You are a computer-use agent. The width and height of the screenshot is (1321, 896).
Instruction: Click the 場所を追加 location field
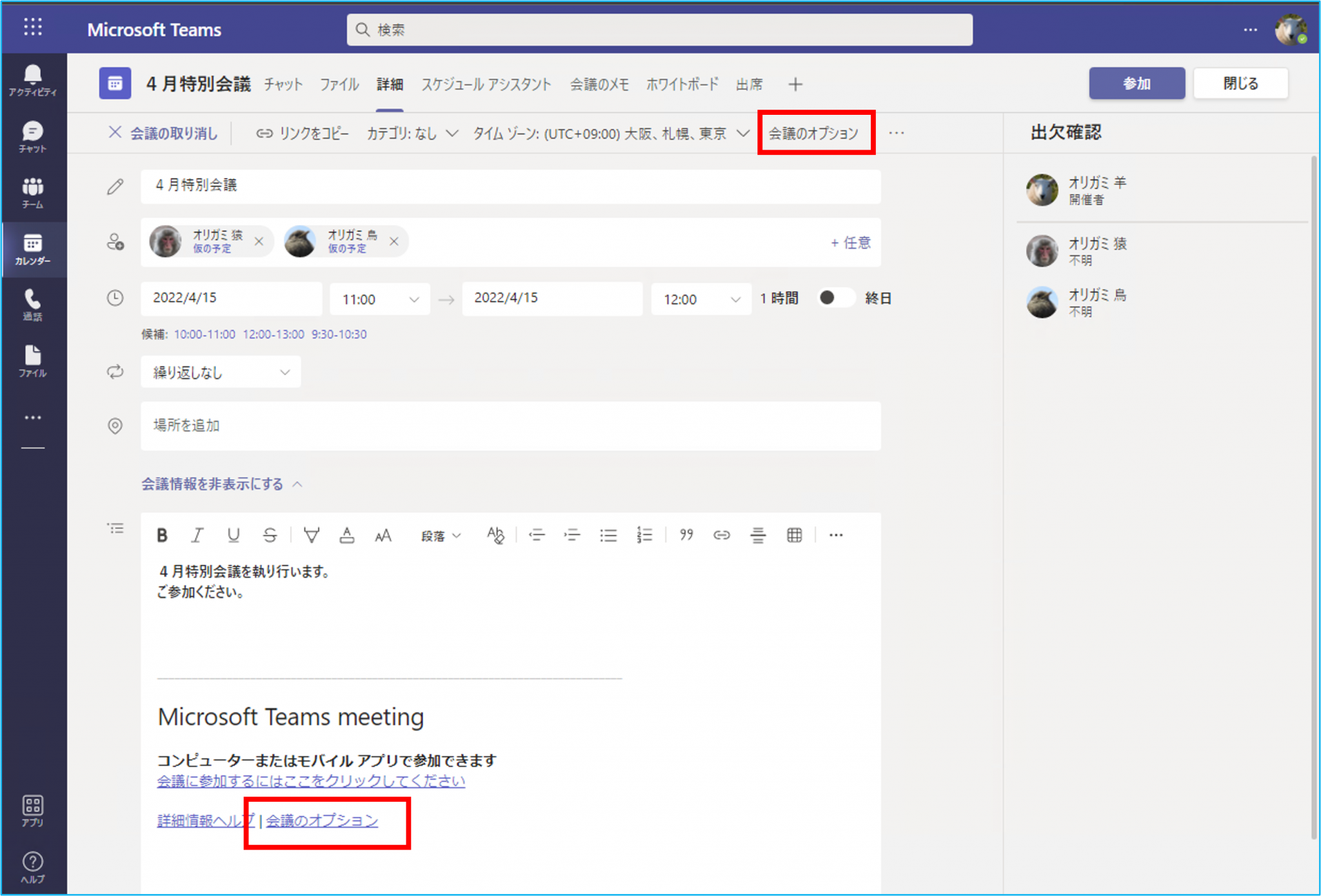(x=510, y=426)
